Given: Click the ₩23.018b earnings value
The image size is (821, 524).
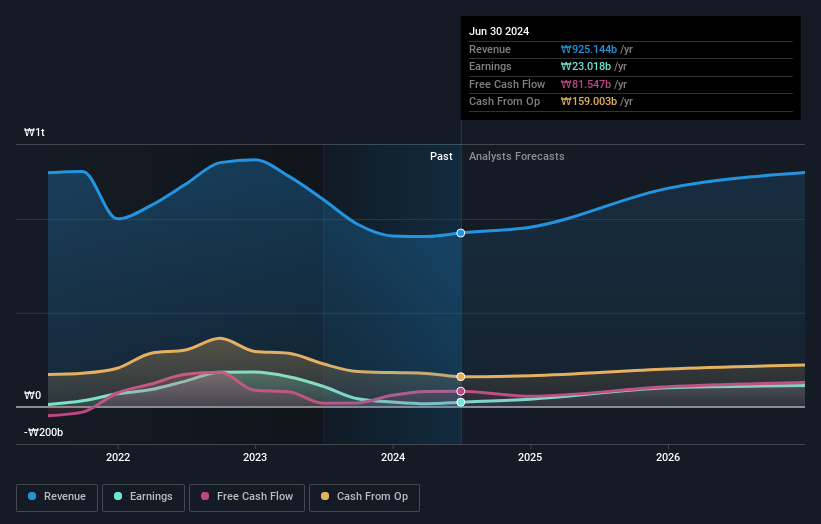Looking at the screenshot, I should point(585,66).
